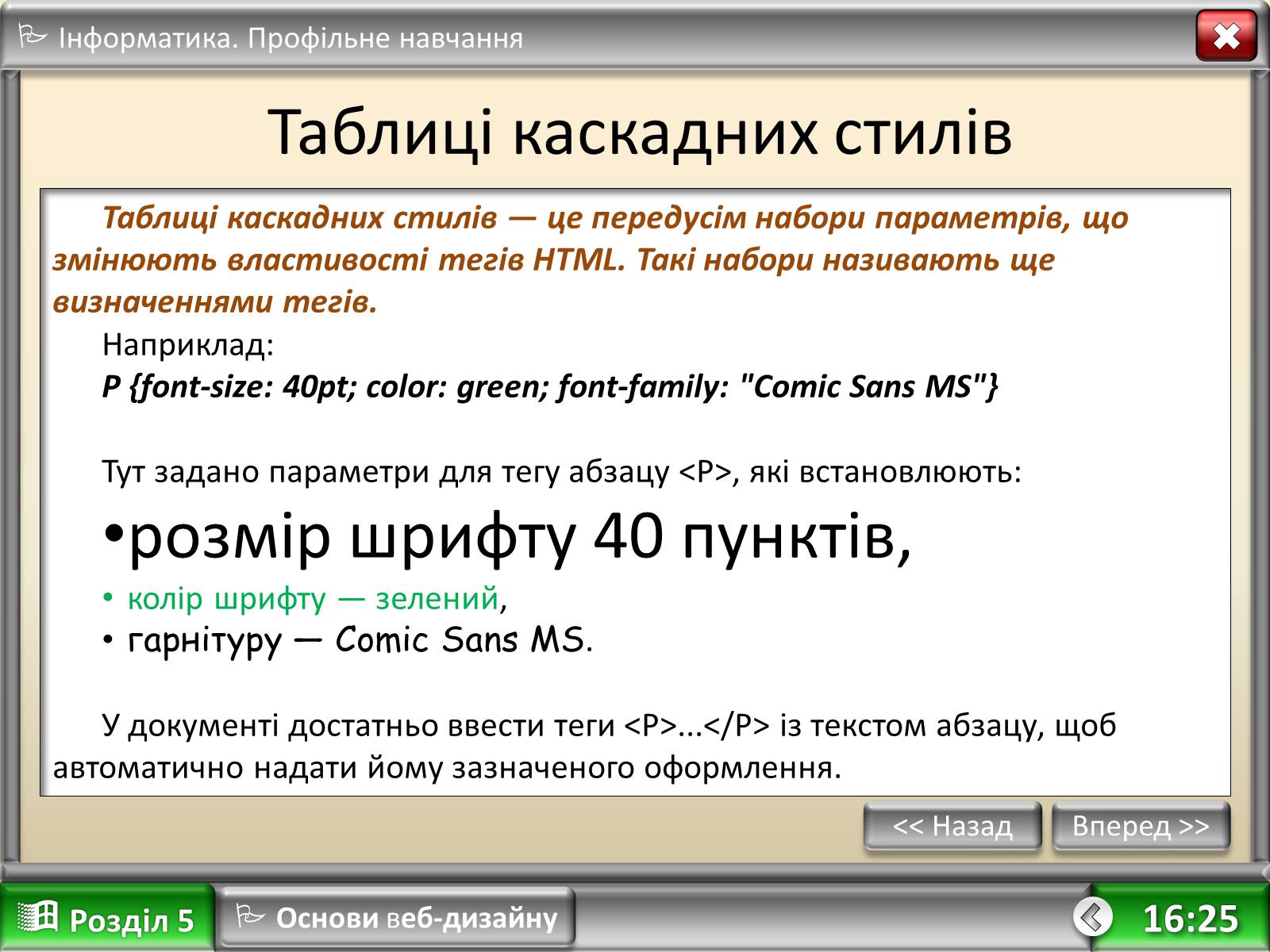Click the CSS example line starting P {font-size
The width and height of the screenshot is (1270, 952).
[x=550, y=387]
